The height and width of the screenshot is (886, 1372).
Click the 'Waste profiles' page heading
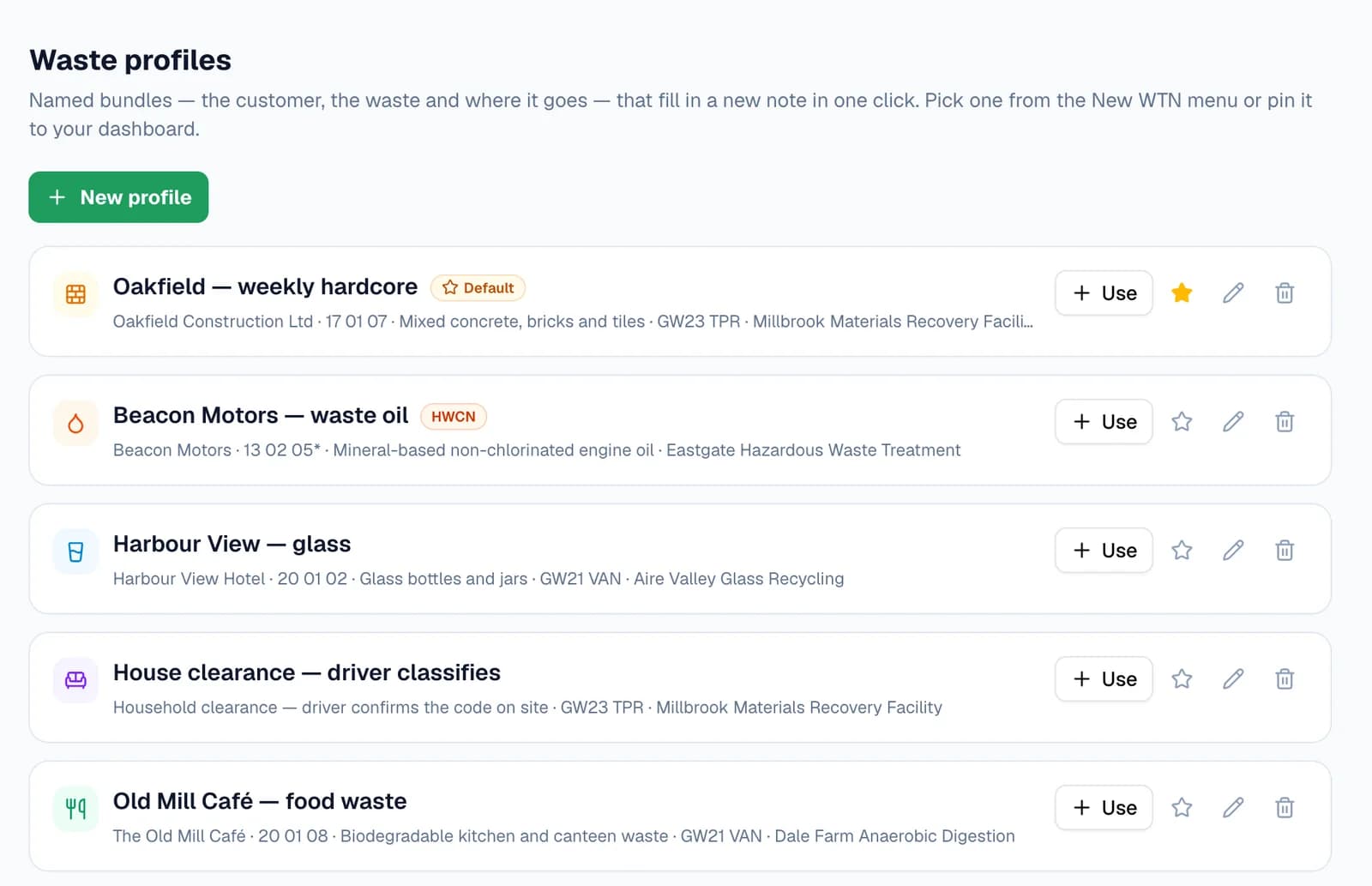pos(130,60)
